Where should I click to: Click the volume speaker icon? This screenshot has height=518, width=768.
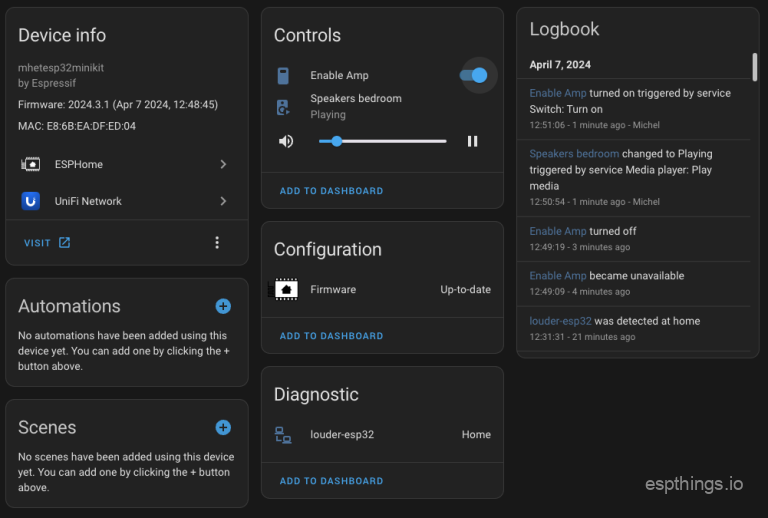286,141
